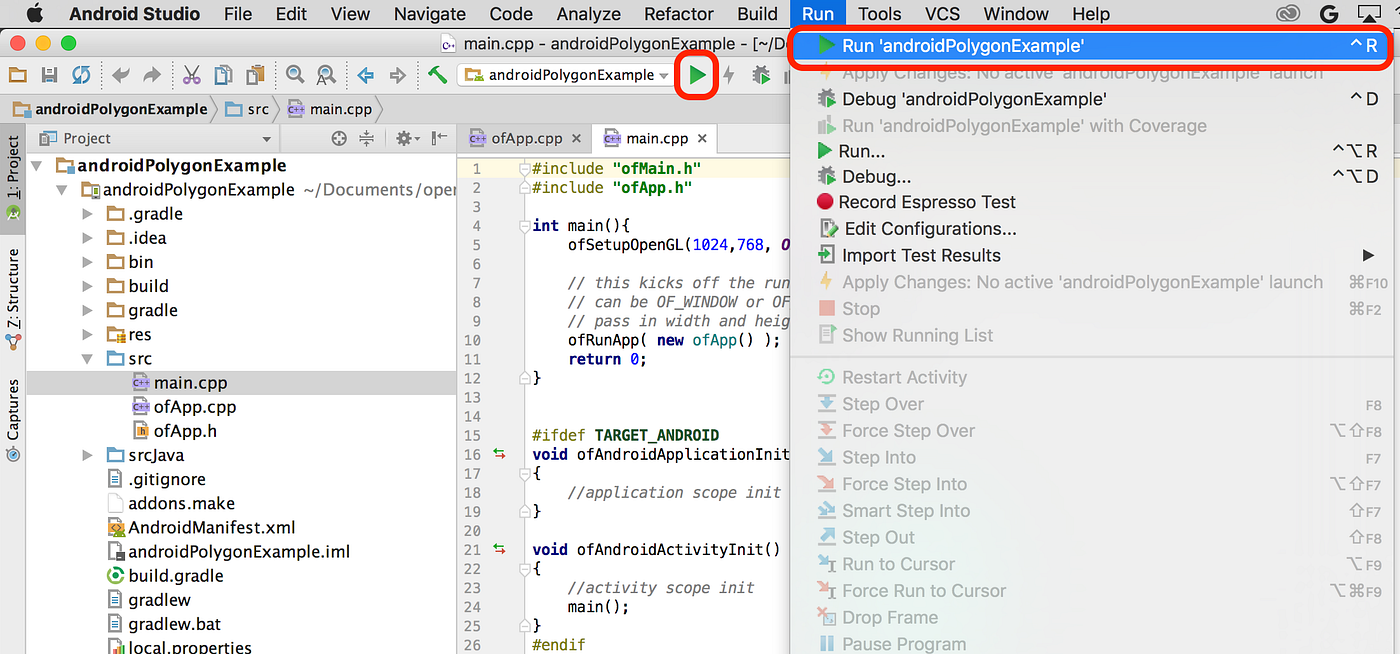Expand the build folder
The height and width of the screenshot is (654, 1400).
tap(87, 286)
